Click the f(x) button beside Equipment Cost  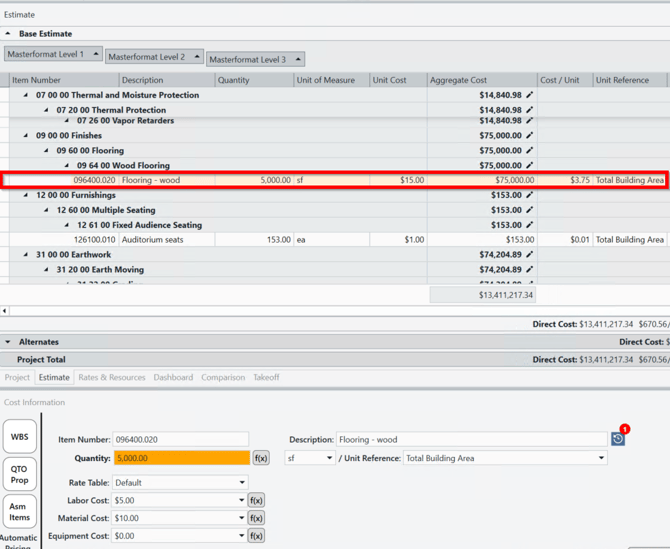[x=256, y=536]
